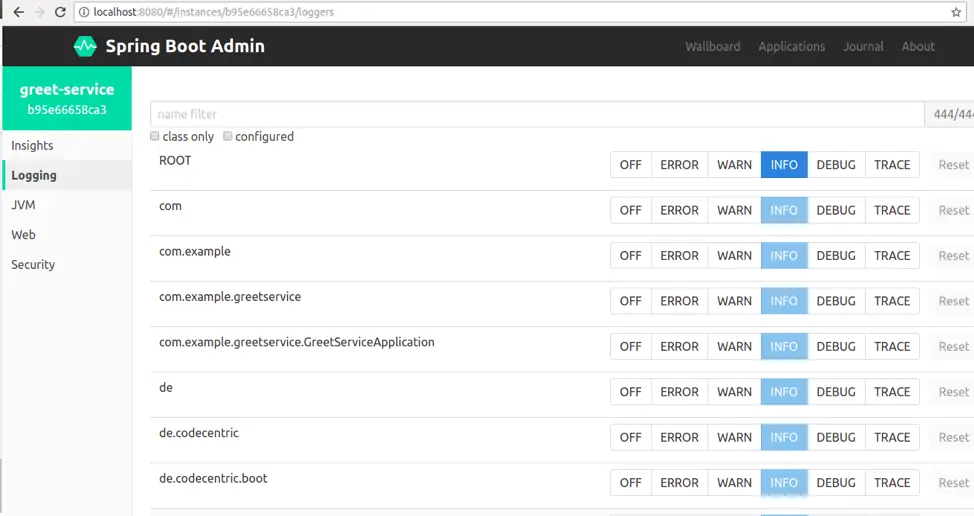Set de.codecentric.boot logger to DEBUG
The image size is (974, 516).
[x=836, y=482]
